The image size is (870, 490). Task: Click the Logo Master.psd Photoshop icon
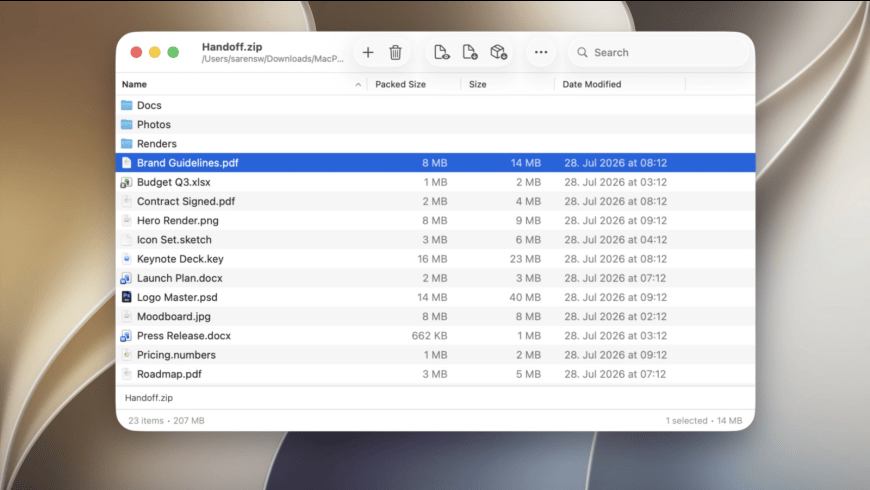point(127,297)
